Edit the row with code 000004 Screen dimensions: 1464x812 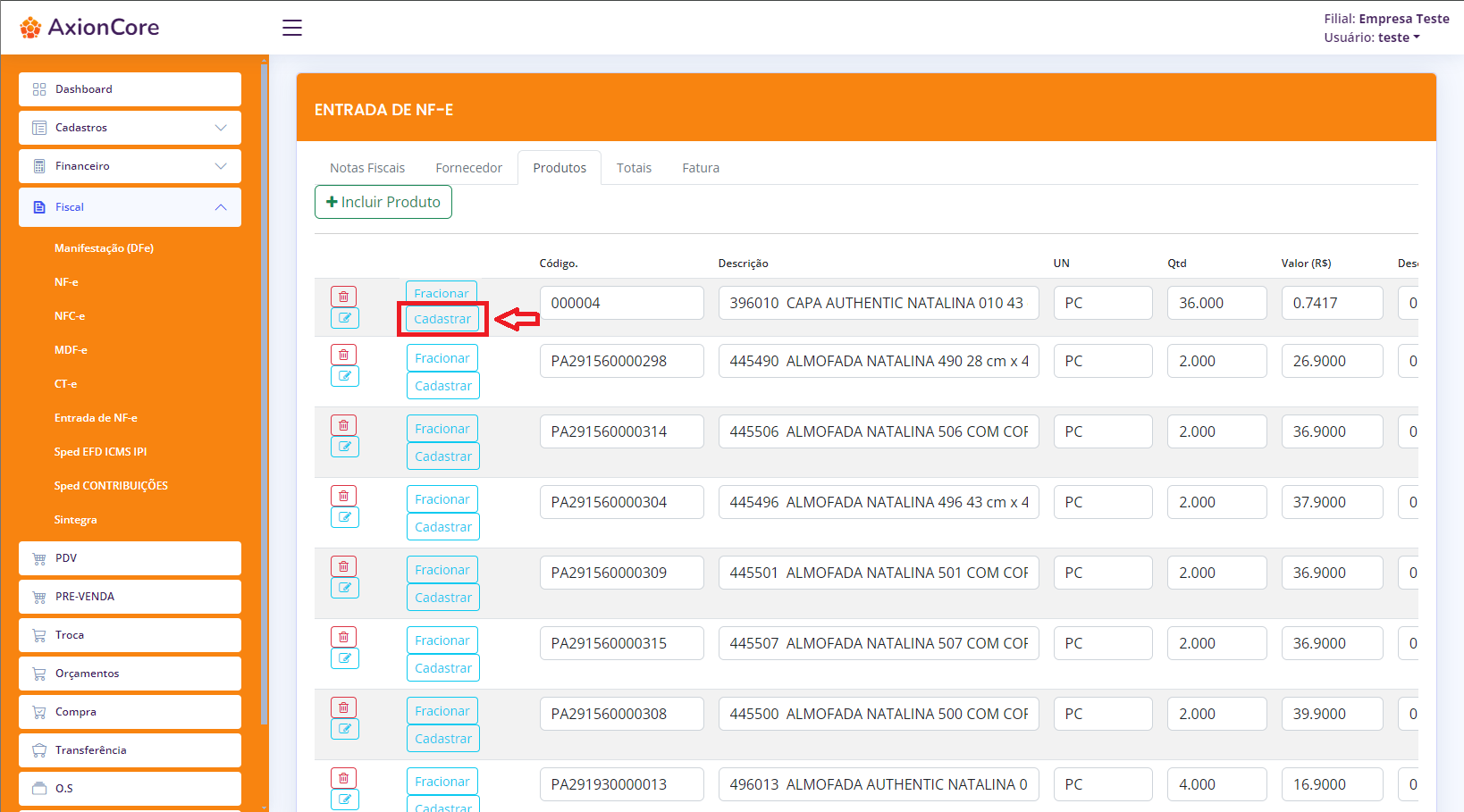[x=344, y=318]
